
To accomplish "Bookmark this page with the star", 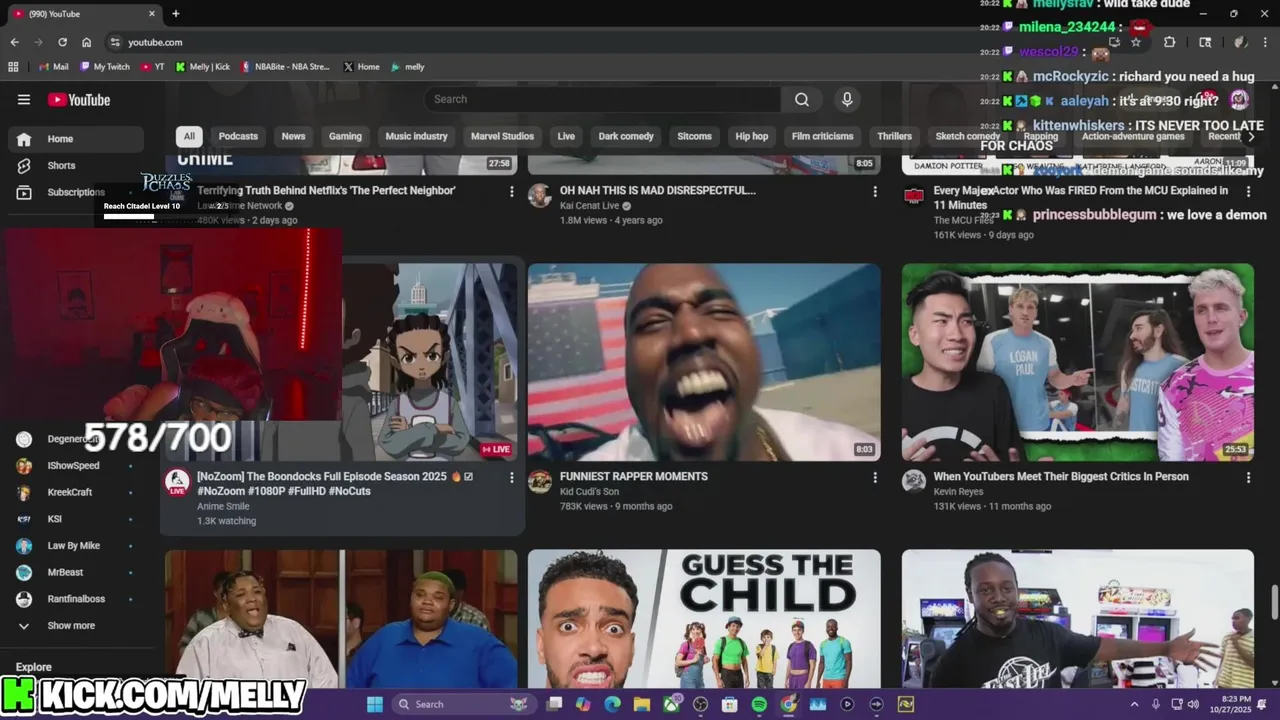I will [1136, 42].
